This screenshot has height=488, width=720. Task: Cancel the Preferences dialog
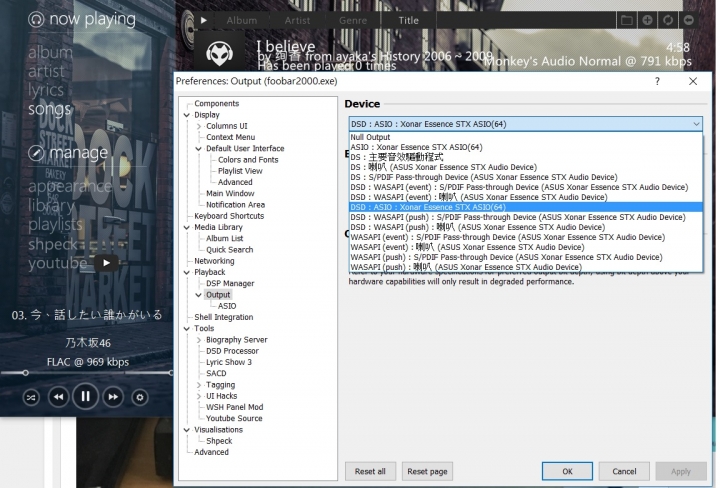624,471
